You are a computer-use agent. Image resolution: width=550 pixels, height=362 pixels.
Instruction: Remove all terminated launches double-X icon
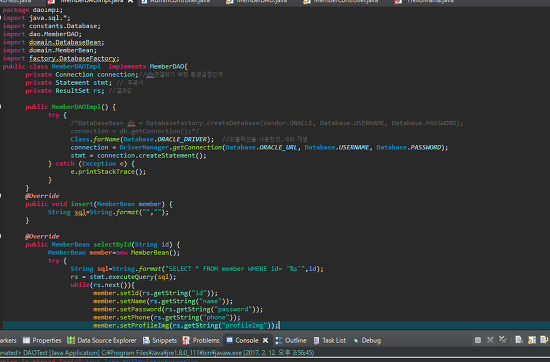(x=502, y=340)
